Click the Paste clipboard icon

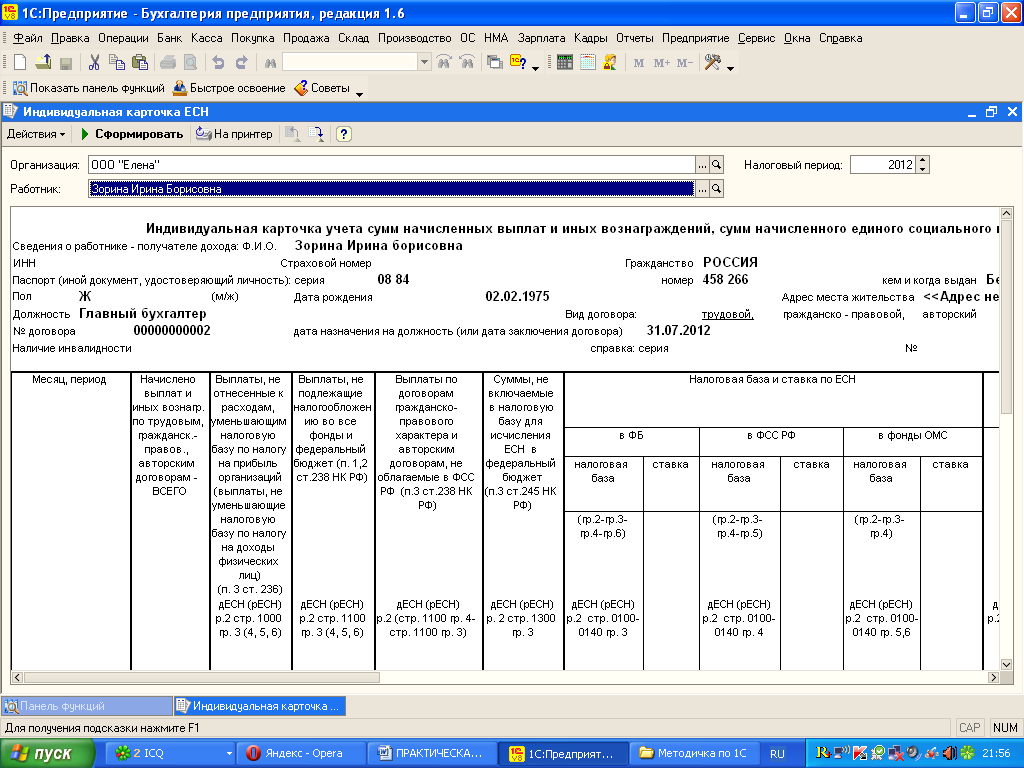(140, 63)
